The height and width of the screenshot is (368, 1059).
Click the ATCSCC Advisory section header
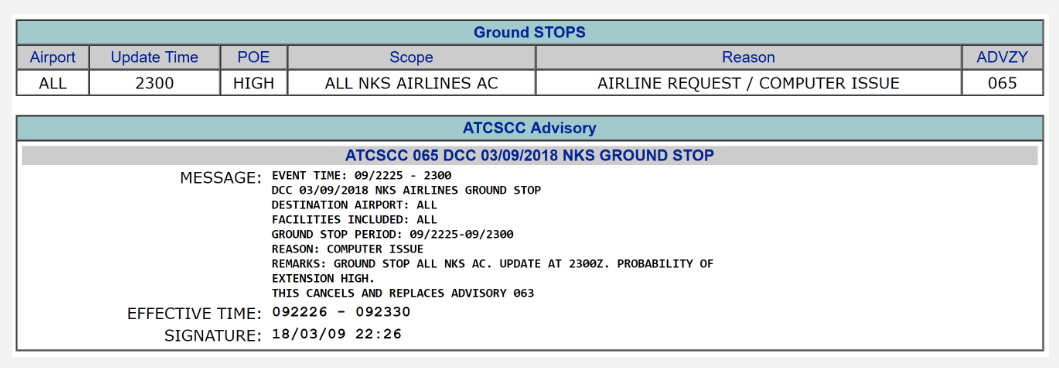pyautogui.click(x=529, y=128)
